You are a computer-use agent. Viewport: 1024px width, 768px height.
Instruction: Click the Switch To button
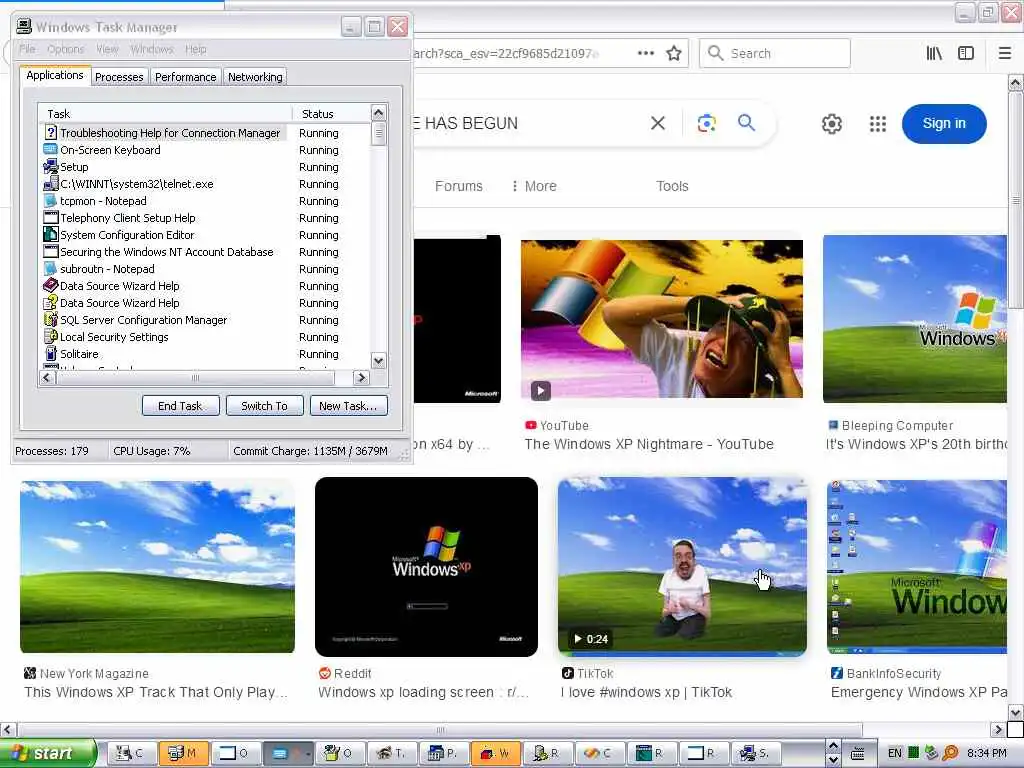(264, 406)
